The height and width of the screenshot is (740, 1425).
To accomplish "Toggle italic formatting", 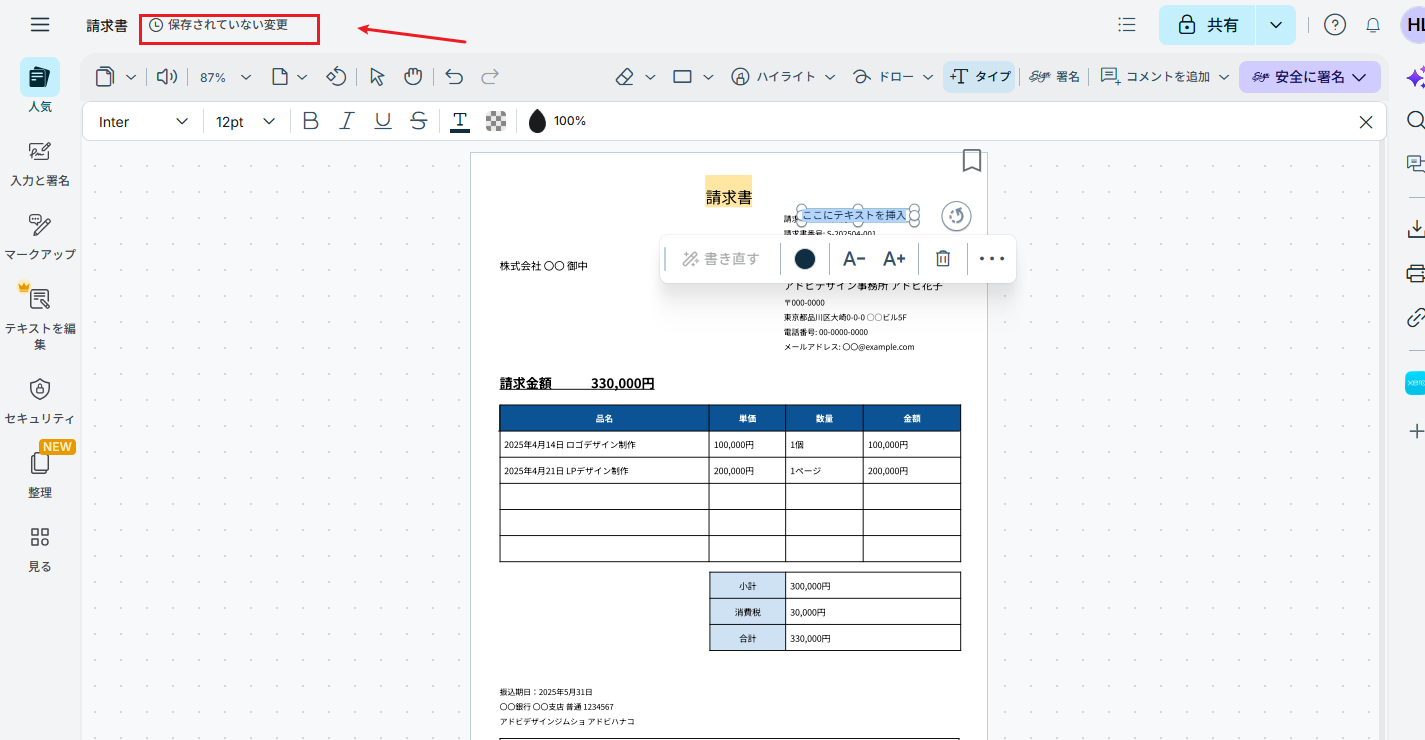I will click(x=346, y=121).
